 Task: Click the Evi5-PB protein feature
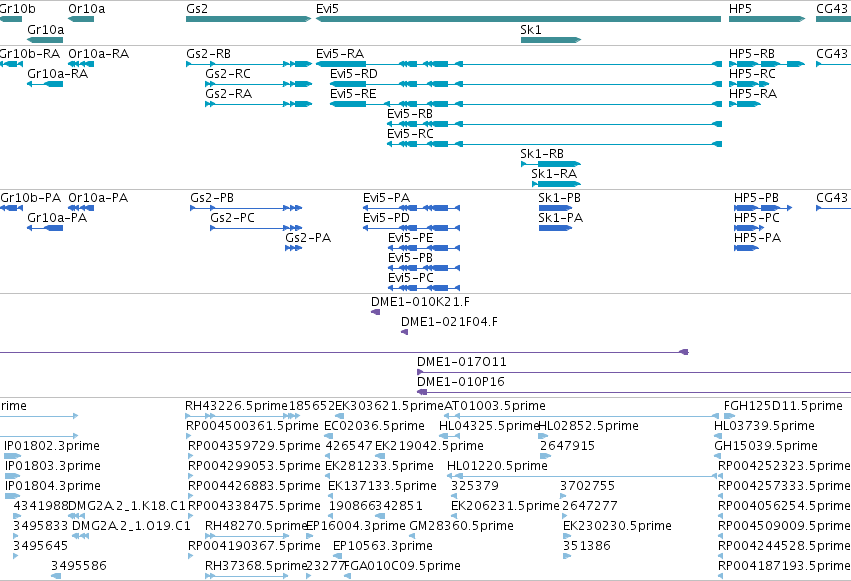tap(424, 268)
